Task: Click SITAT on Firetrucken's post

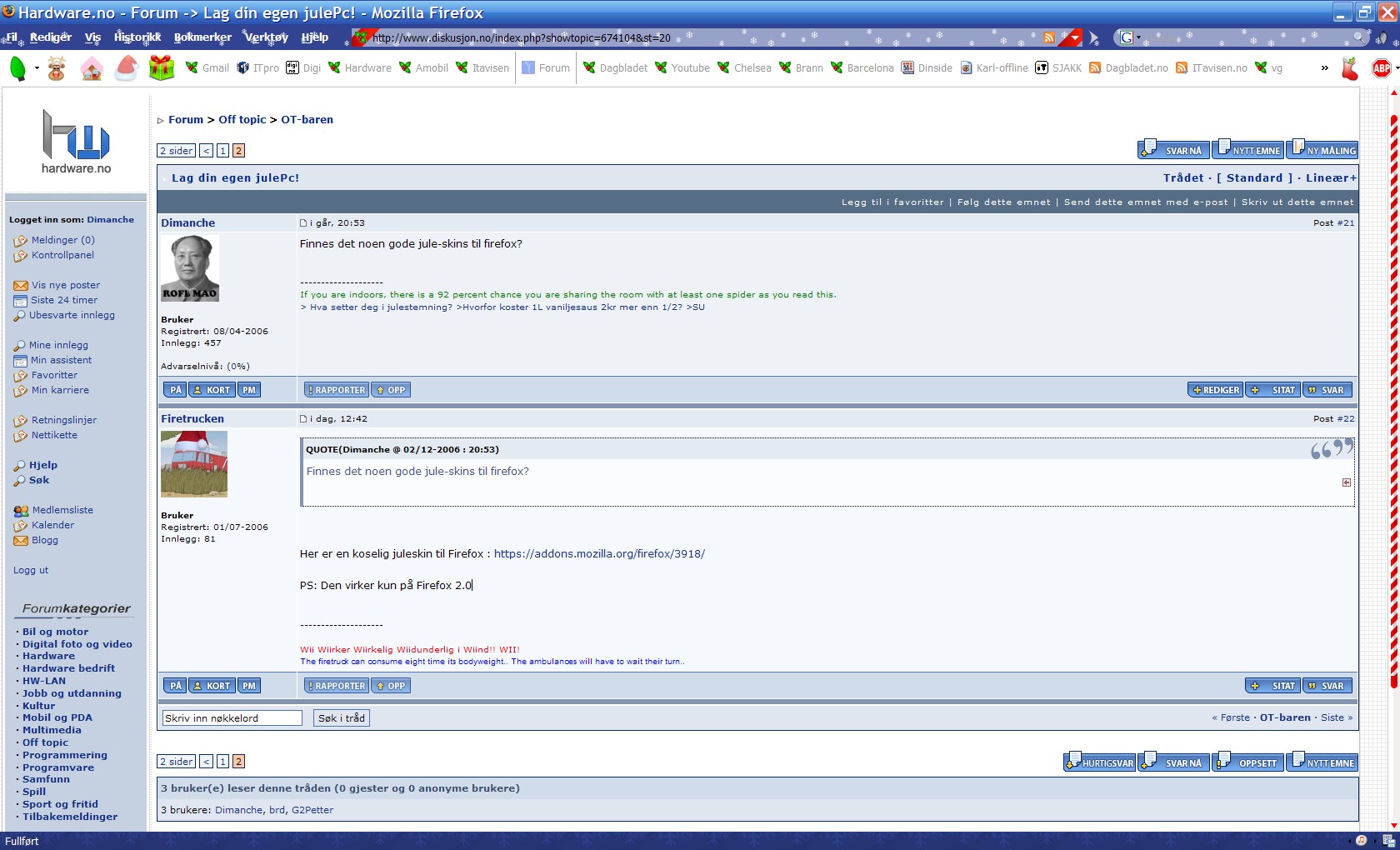Action: (1272, 686)
